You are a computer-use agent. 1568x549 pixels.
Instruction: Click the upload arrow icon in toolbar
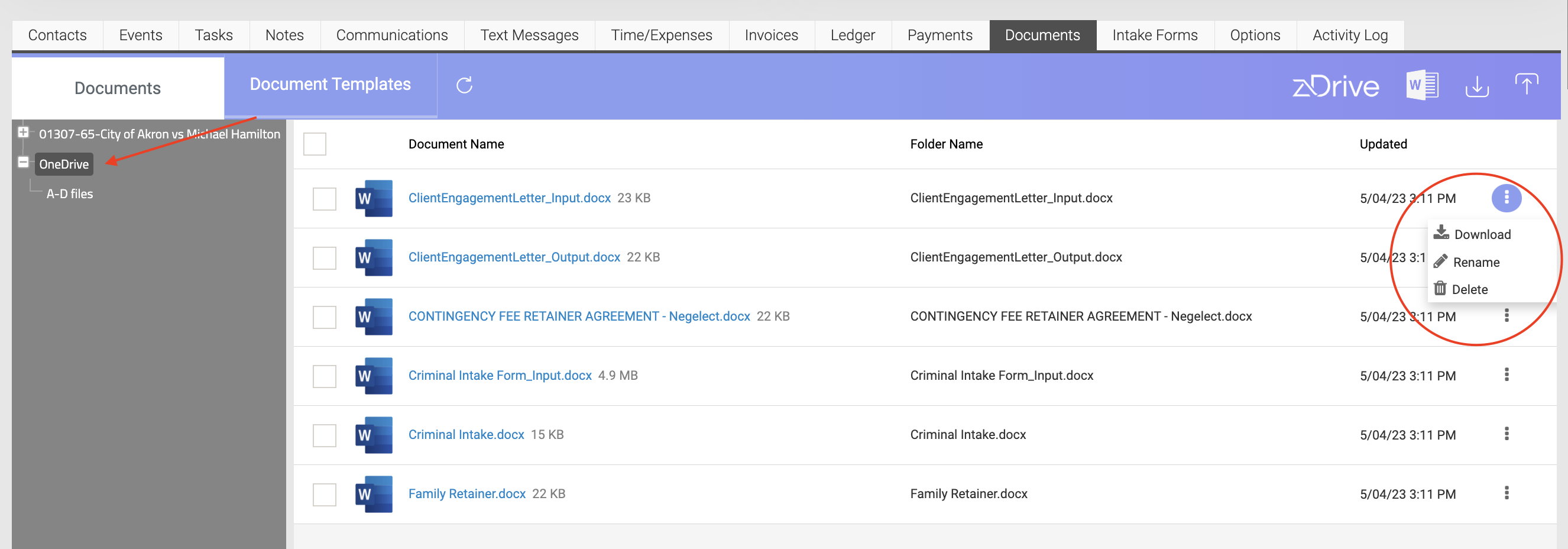click(1527, 85)
